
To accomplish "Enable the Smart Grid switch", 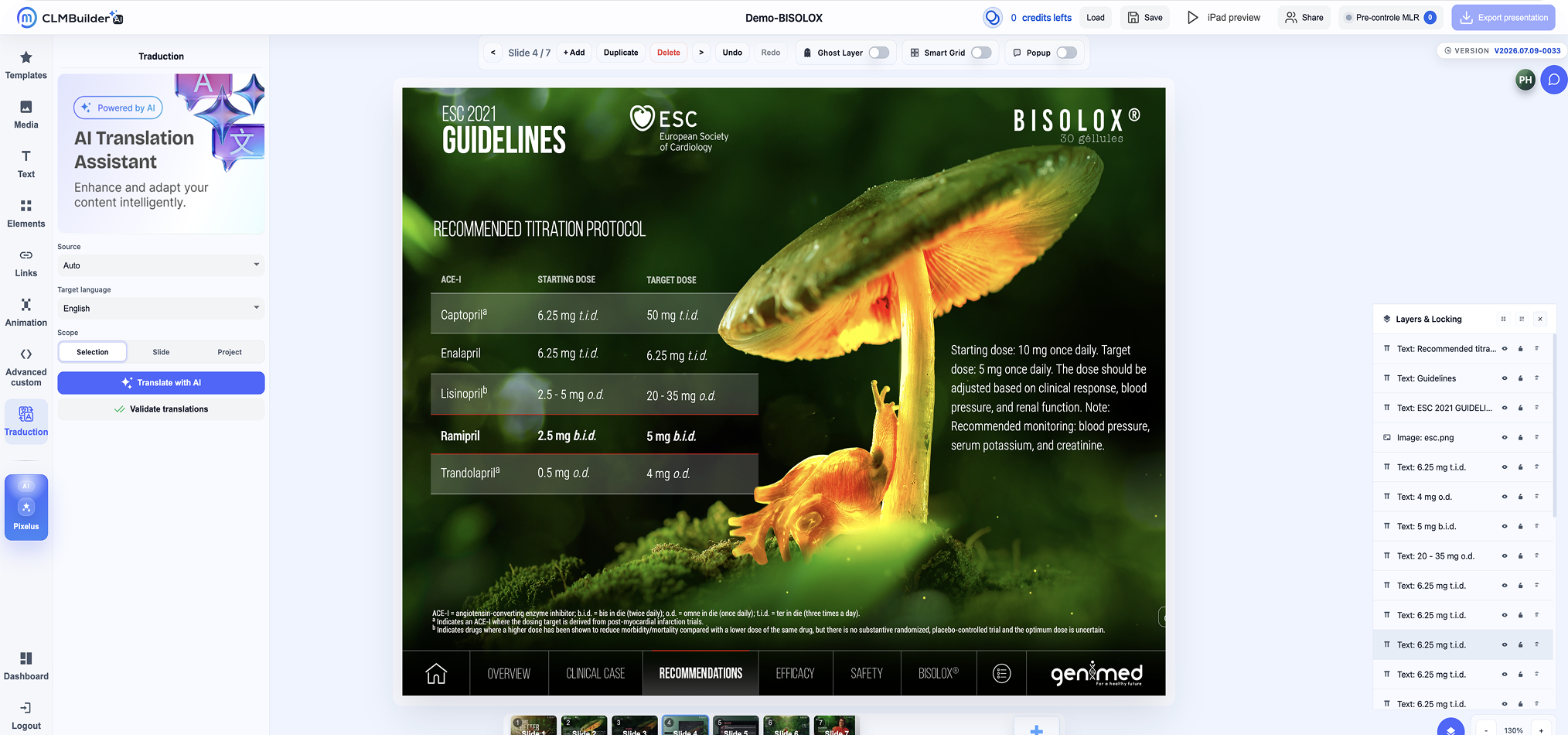I will tap(981, 53).
